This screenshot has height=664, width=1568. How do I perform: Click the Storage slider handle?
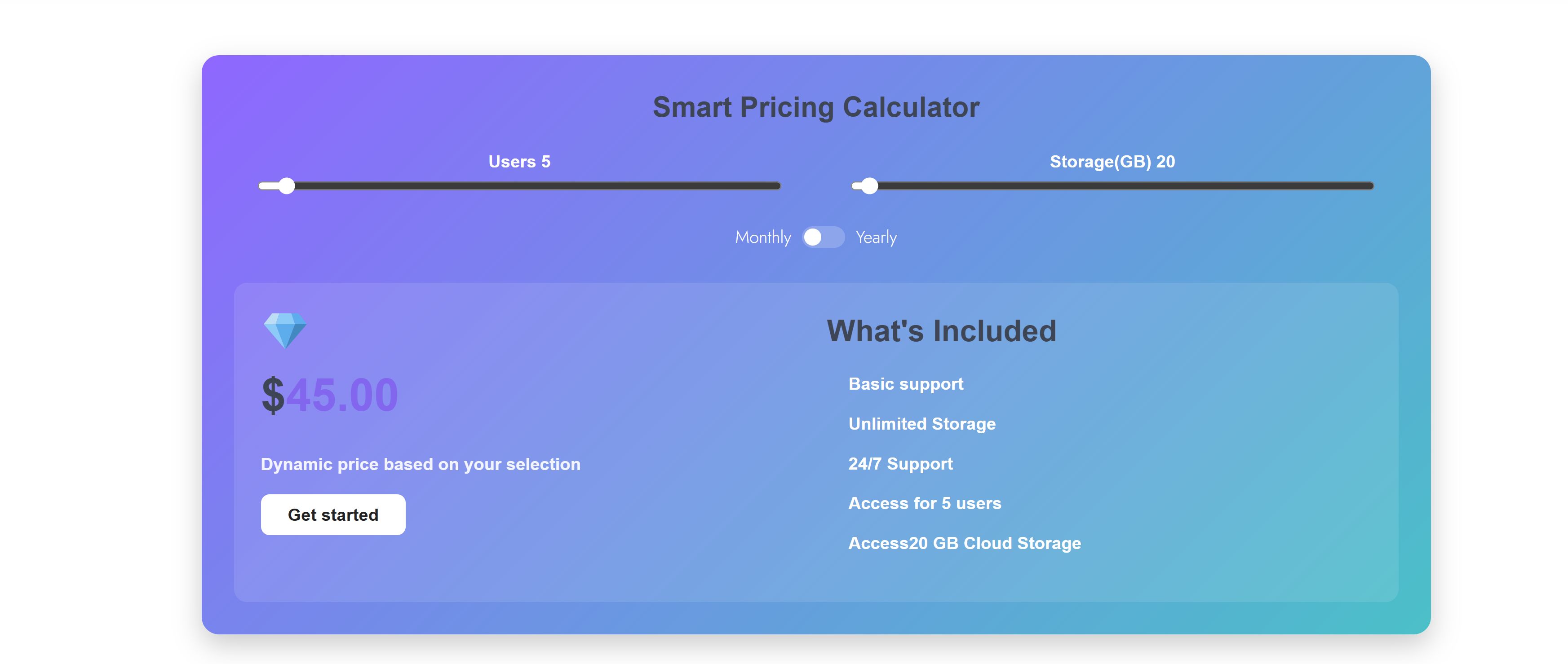pos(870,186)
